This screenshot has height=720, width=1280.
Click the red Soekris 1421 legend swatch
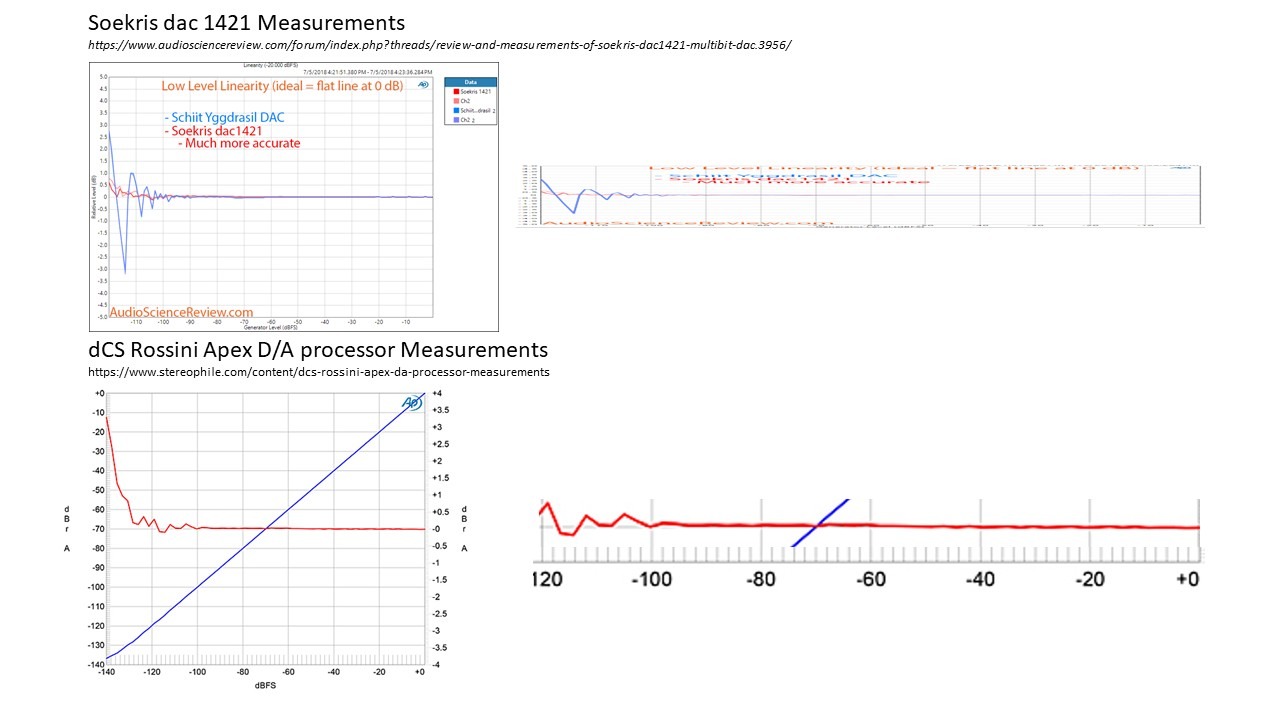click(x=455, y=91)
